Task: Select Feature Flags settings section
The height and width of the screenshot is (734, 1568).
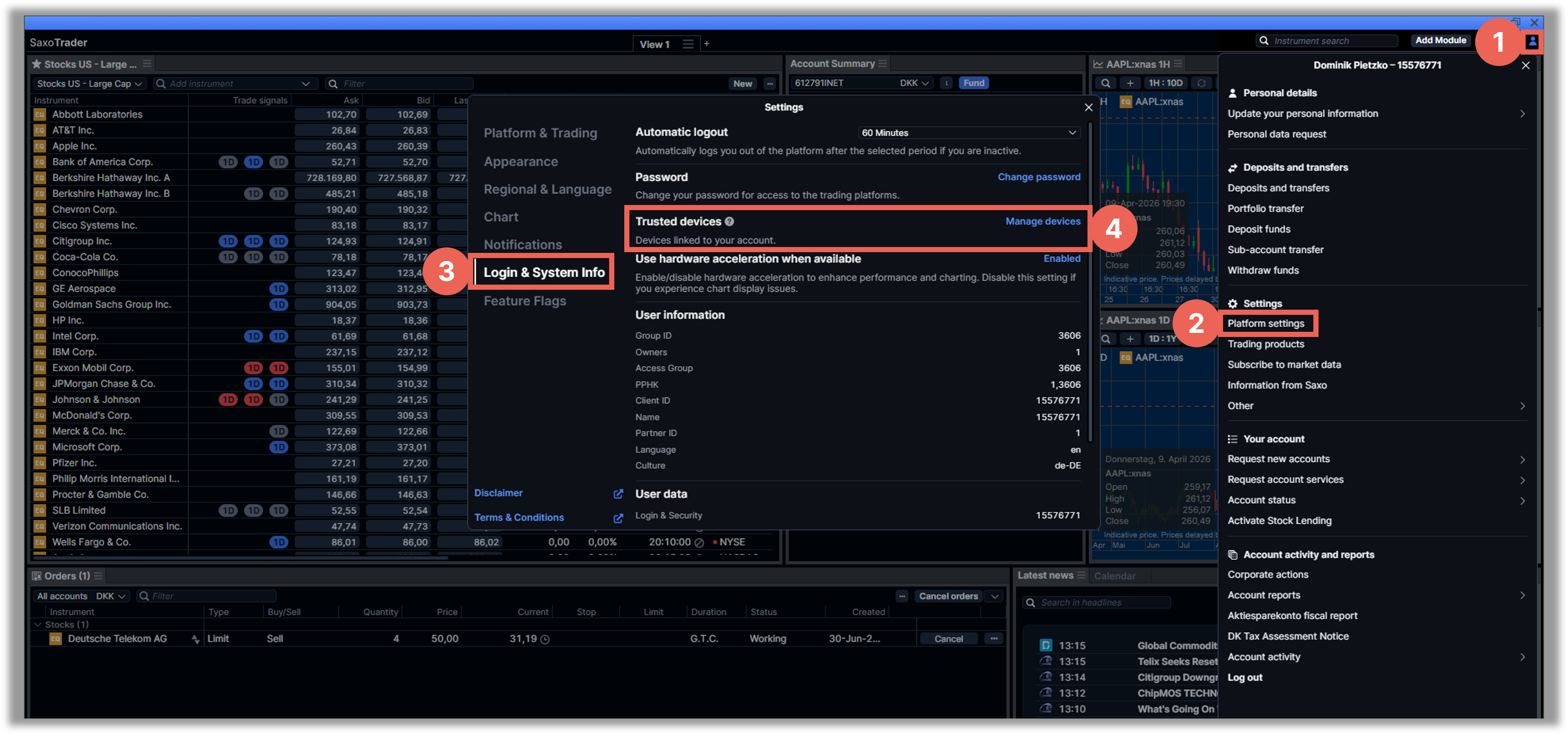Action: tap(525, 301)
